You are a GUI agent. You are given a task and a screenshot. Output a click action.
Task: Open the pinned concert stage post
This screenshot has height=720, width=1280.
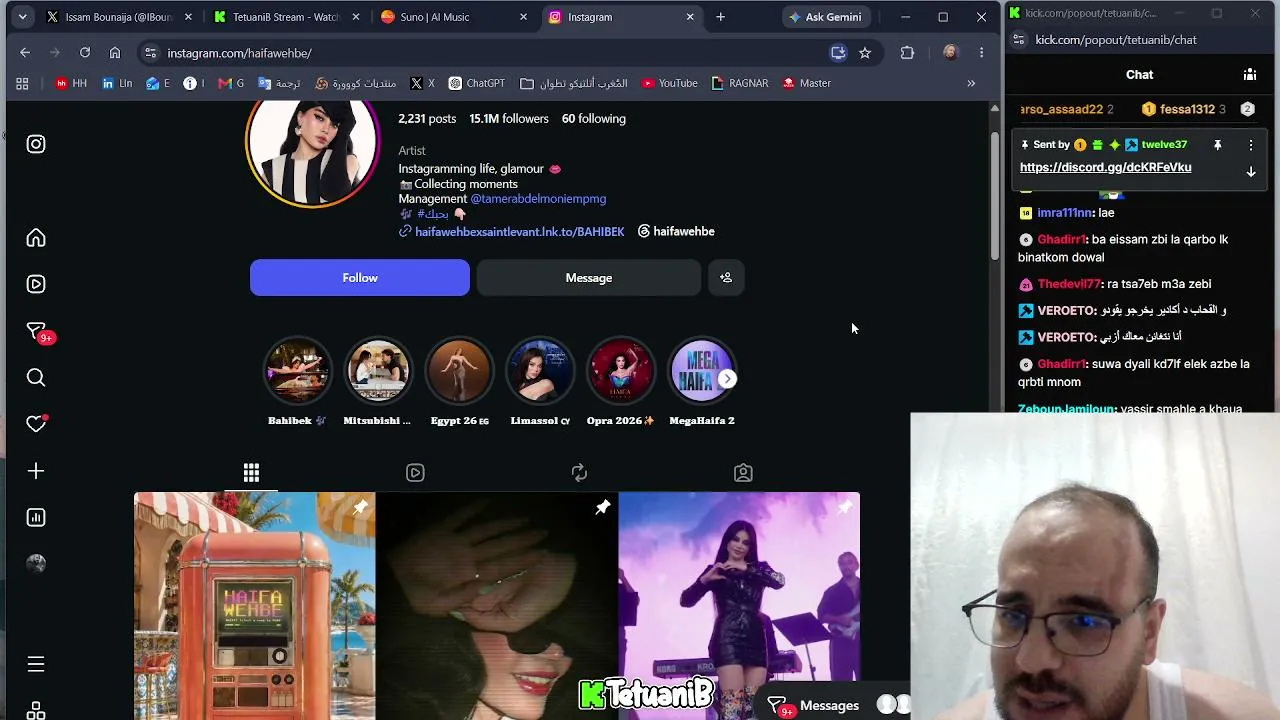(x=739, y=606)
